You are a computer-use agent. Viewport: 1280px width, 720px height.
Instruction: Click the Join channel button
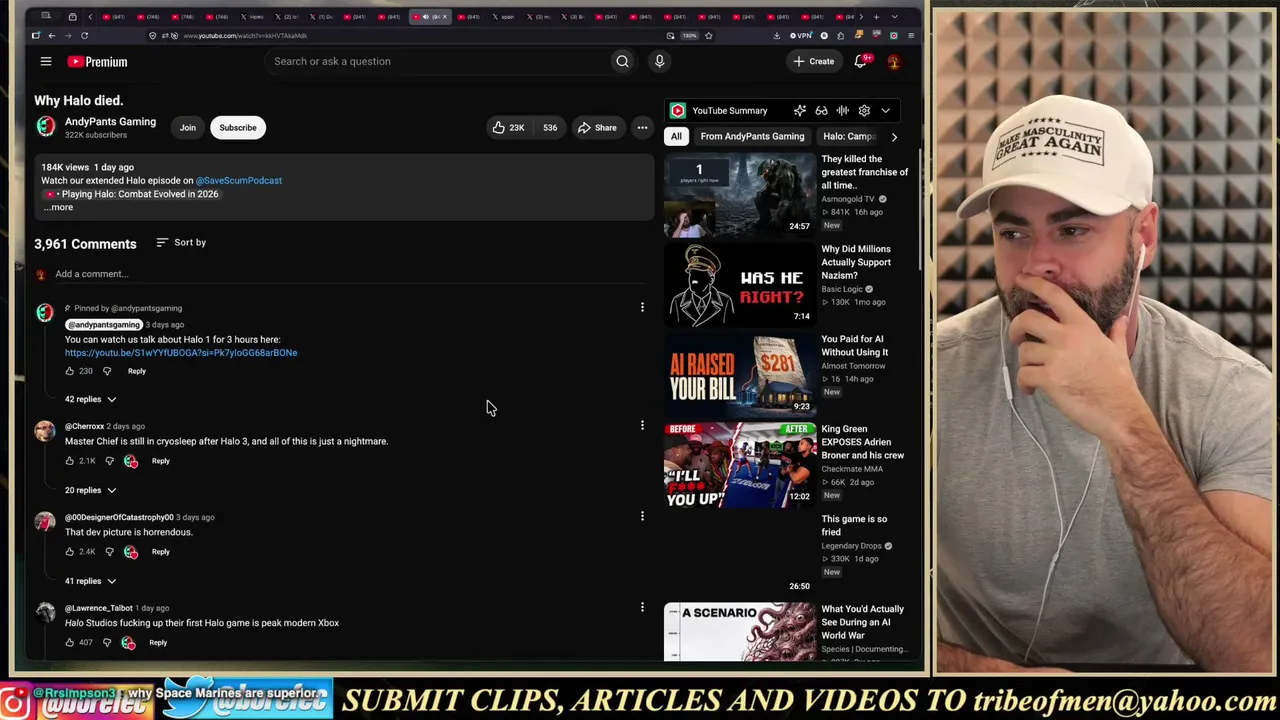pyautogui.click(x=188, y=128)
